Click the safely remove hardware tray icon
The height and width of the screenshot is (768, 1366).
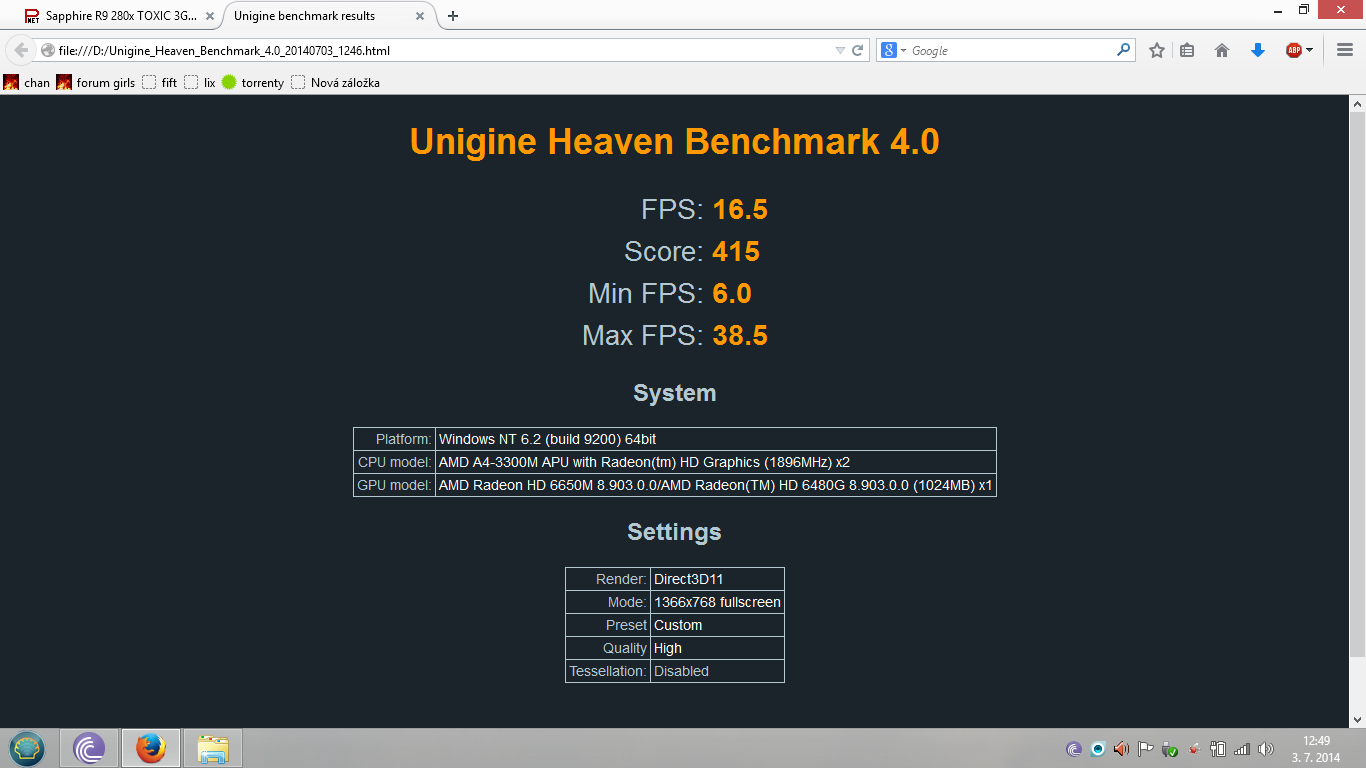click(x=1170, y=749)
